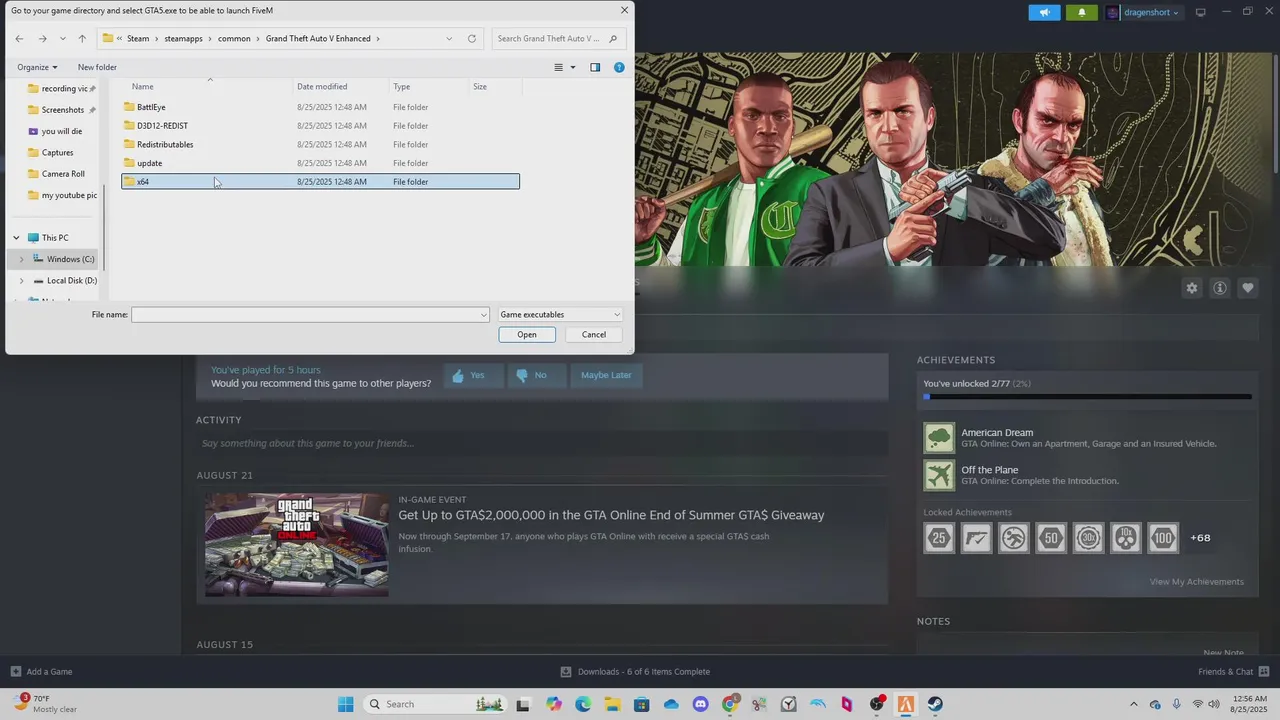The width and height of the screenshot is (1280, 720).
Task: Open the file dialog help icon
Action: pyautogui.click(x=619, y=67)
